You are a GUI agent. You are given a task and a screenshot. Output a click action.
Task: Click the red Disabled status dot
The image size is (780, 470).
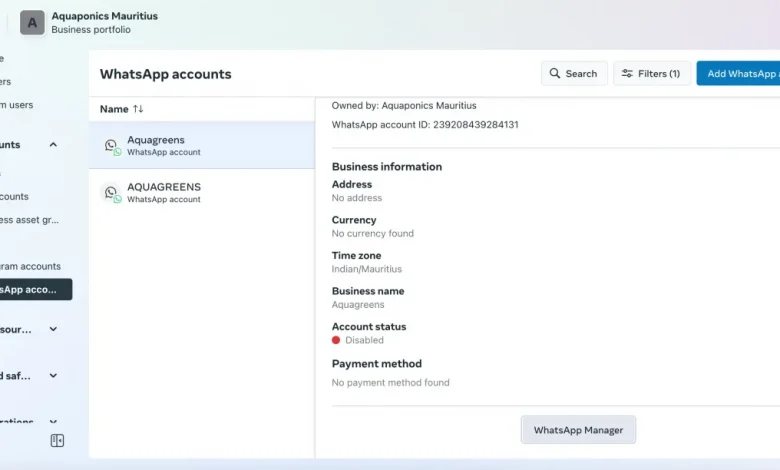pyautogui.click(x=336, y=340)
